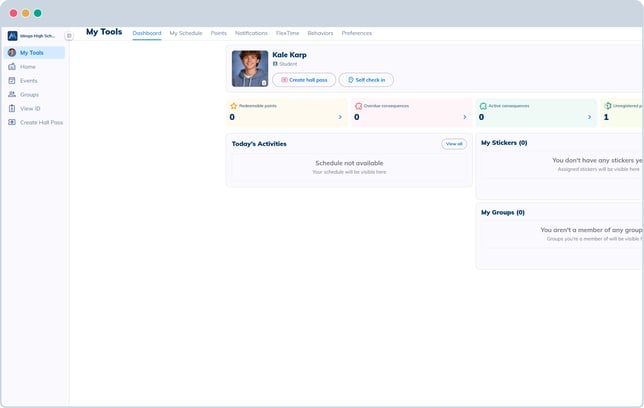This screenshot has width=644, height=408.
Task: Click the Overdue consequences icon
Action: [x=358, y=105]
